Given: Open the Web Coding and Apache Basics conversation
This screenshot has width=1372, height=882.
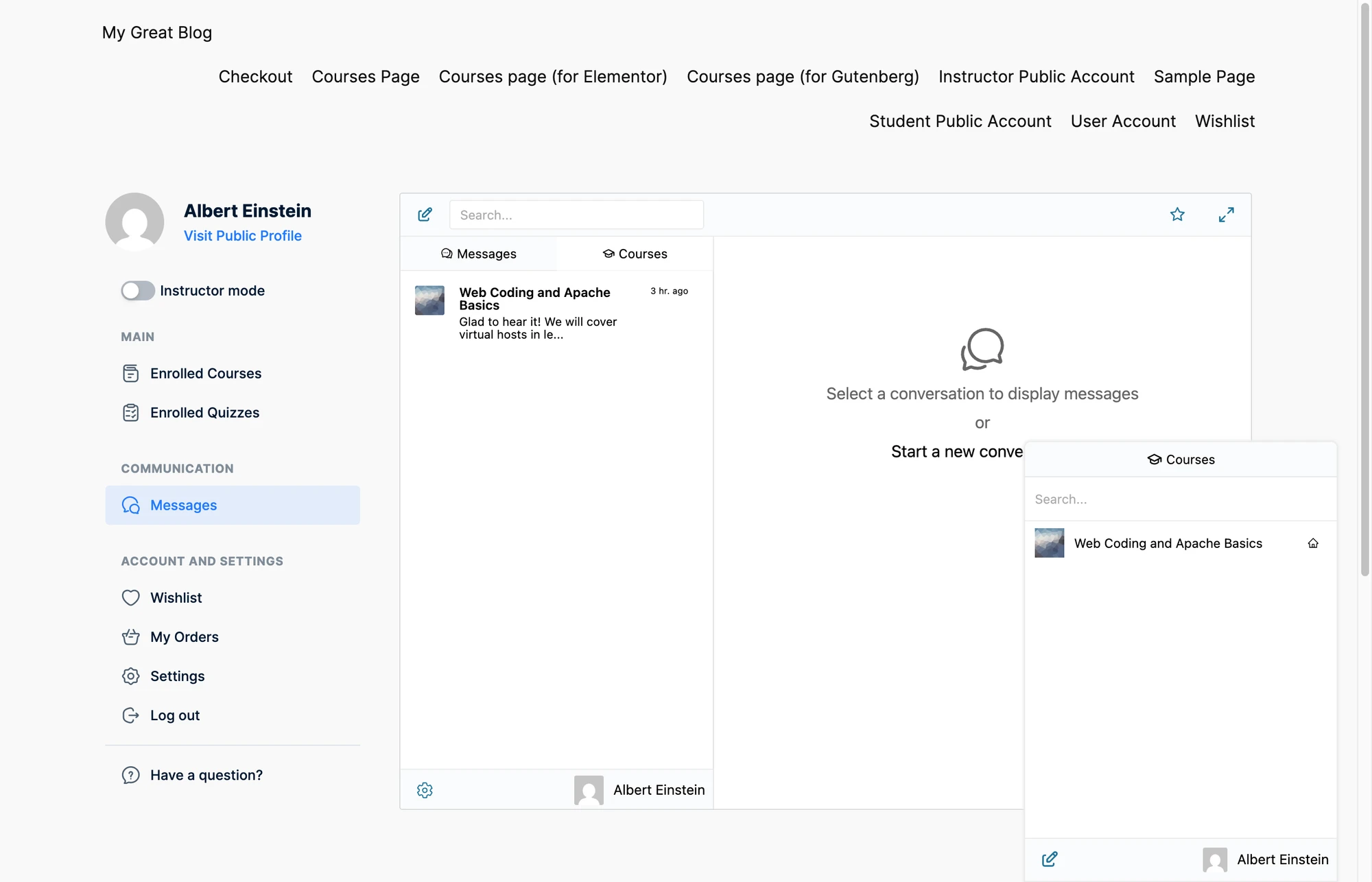Looking at the screenshot, I should pos(556,313).
